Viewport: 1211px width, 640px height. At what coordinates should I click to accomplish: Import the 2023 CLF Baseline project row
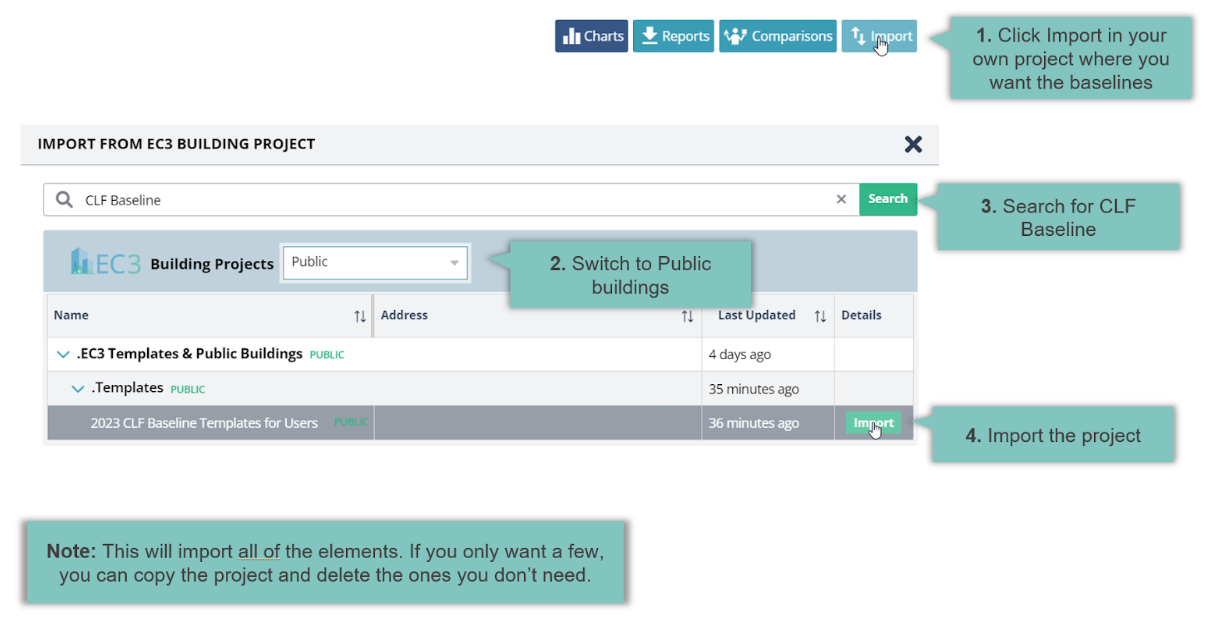[x=873, y=423]
